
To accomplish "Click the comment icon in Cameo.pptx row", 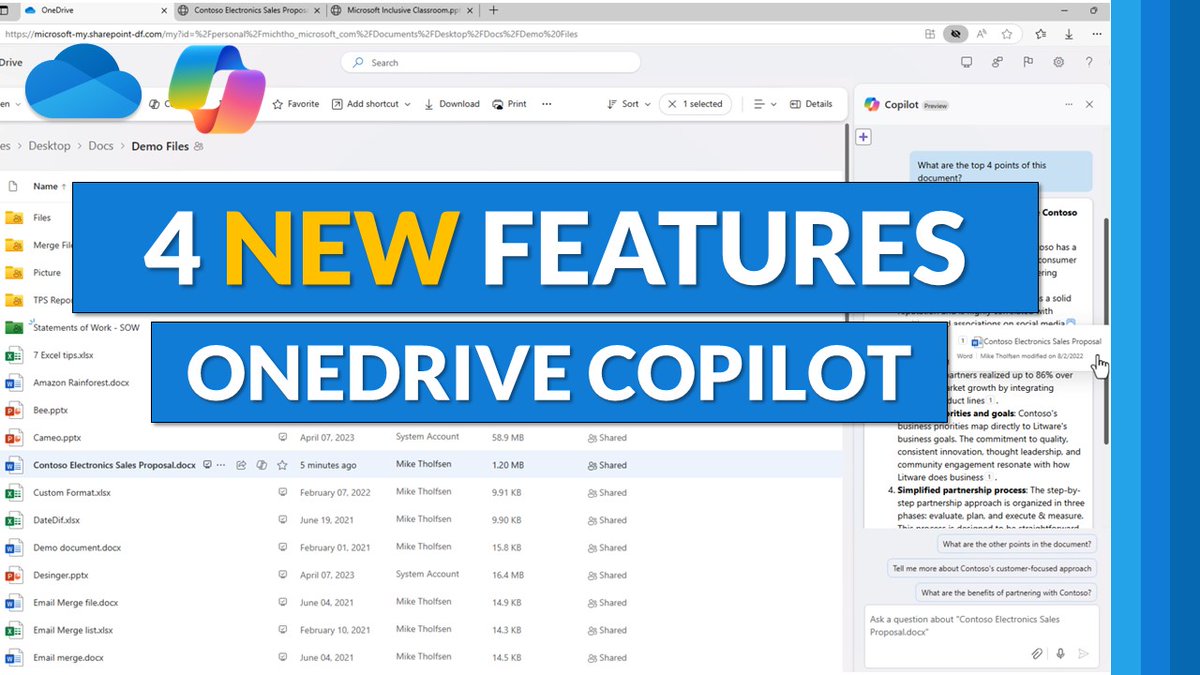I will [x=283, y=437].
